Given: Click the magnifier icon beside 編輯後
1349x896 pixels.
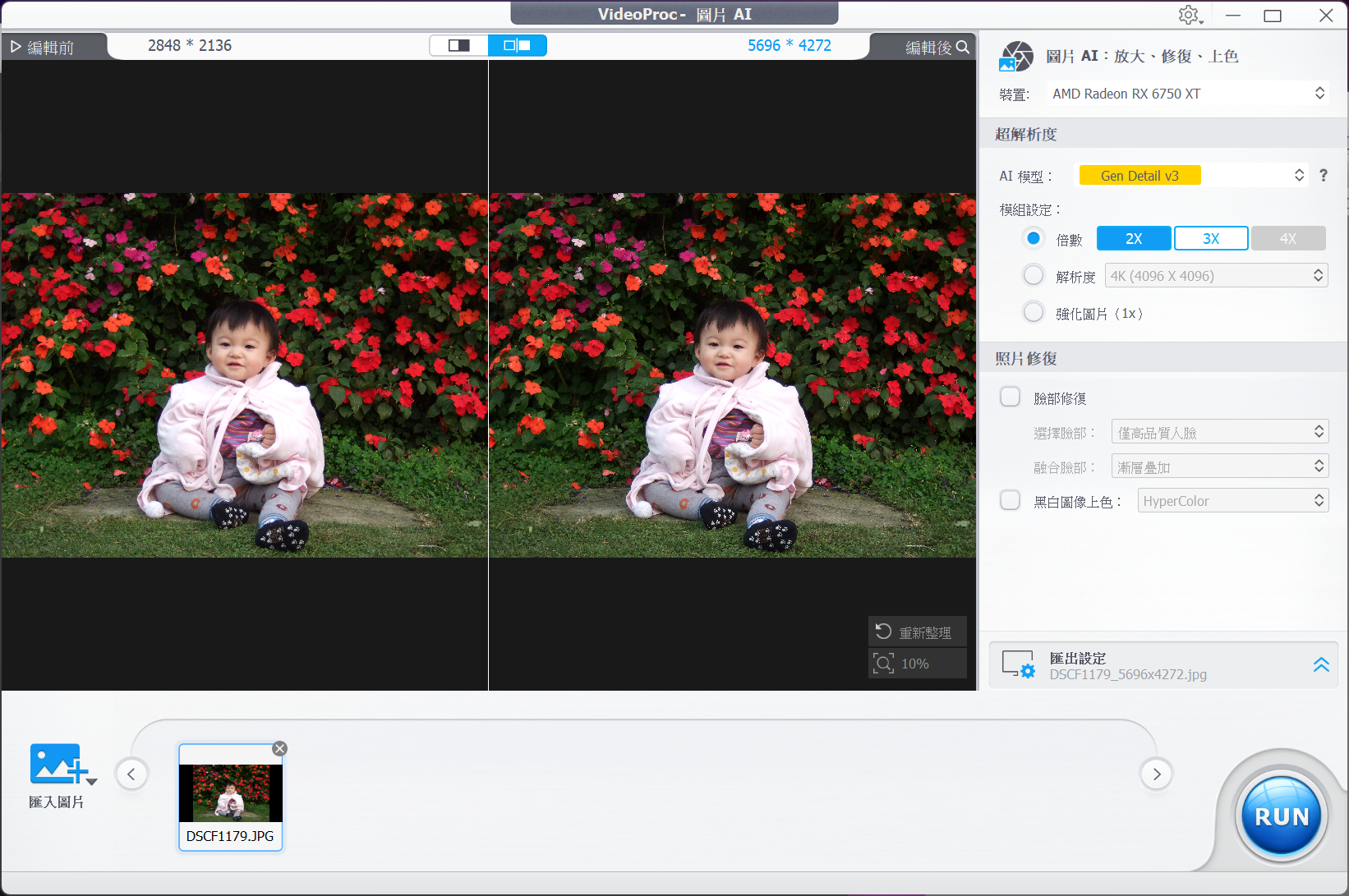Looking at the screenshot, I should click(963, 48).
